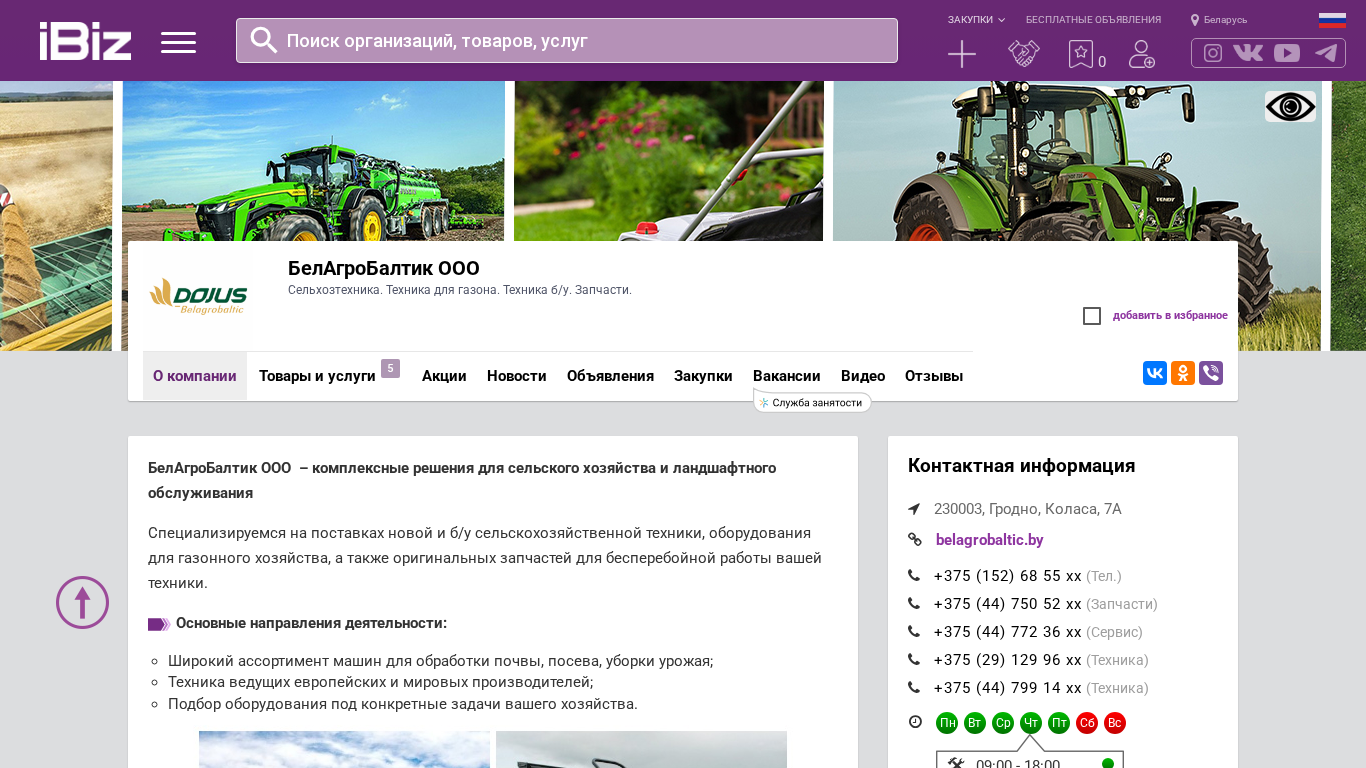
Task: Click the search magnifier icon
Action: pos(264,40)
